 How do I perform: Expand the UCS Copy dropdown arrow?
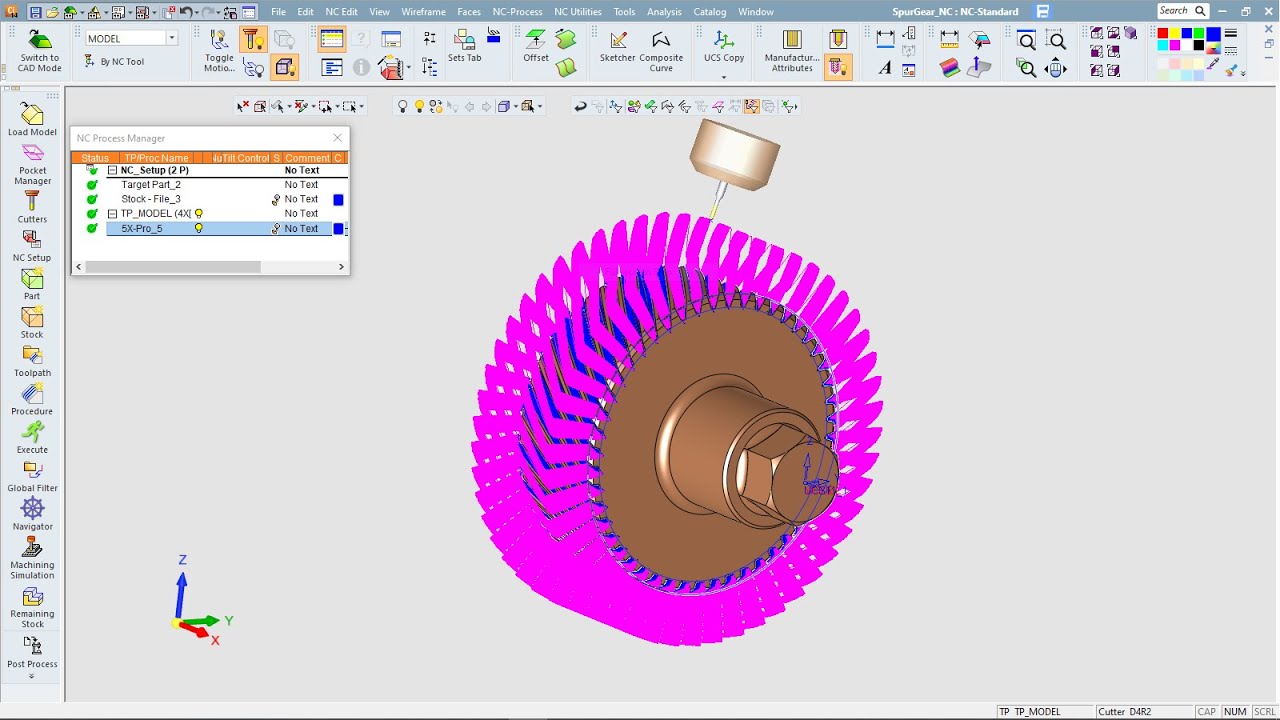tap(724, 76)
